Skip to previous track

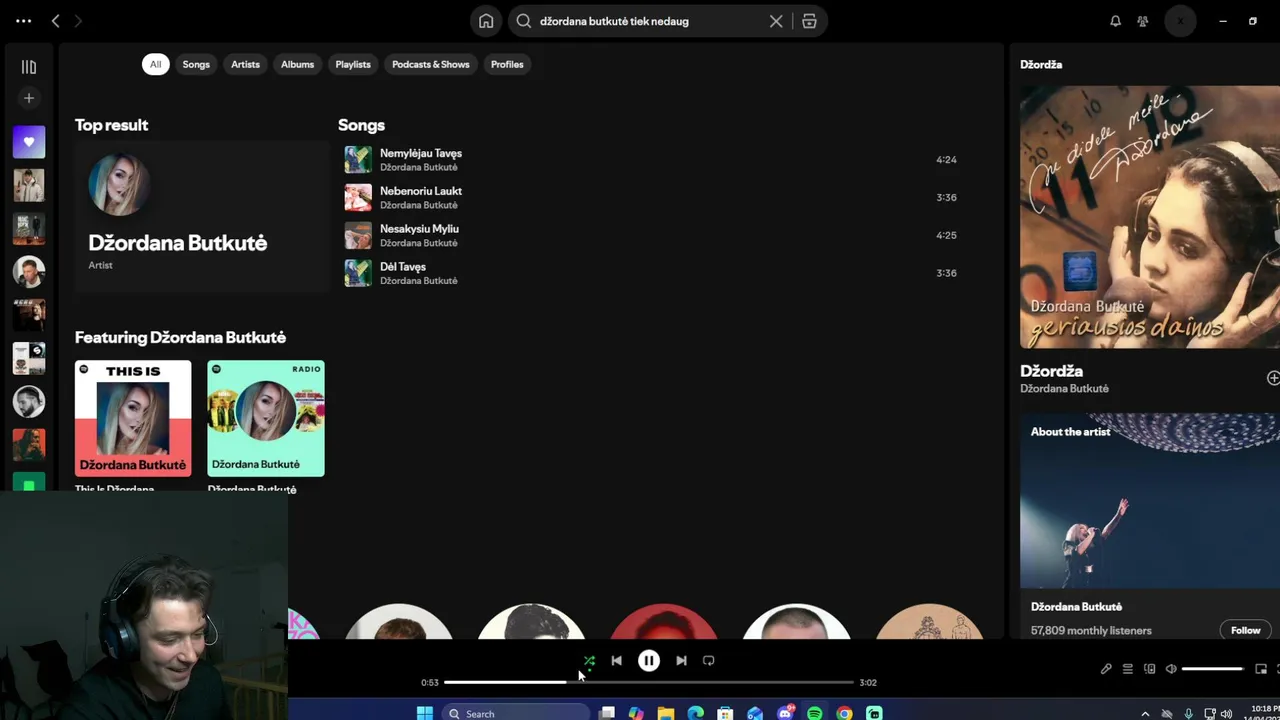coord(616,661)
